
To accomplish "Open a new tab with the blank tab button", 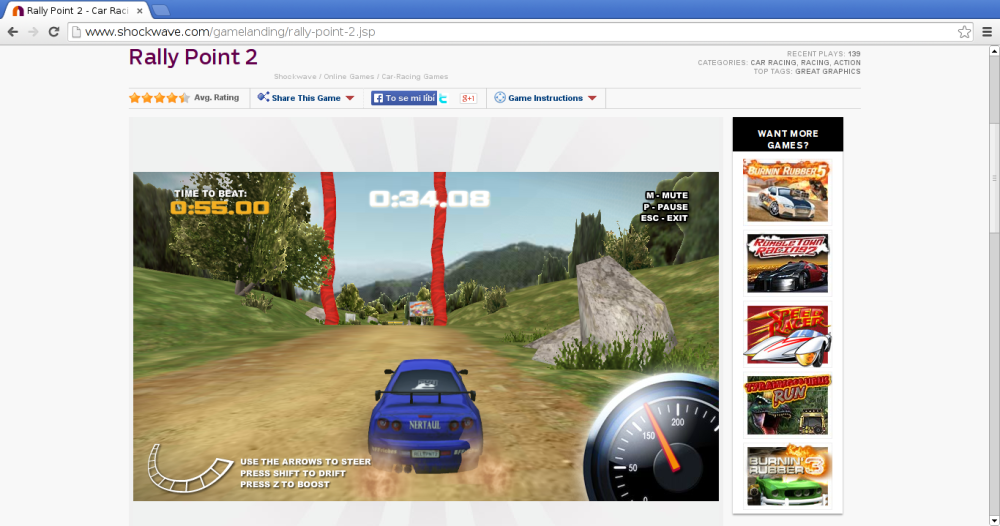I will click(x=161, y=10).
